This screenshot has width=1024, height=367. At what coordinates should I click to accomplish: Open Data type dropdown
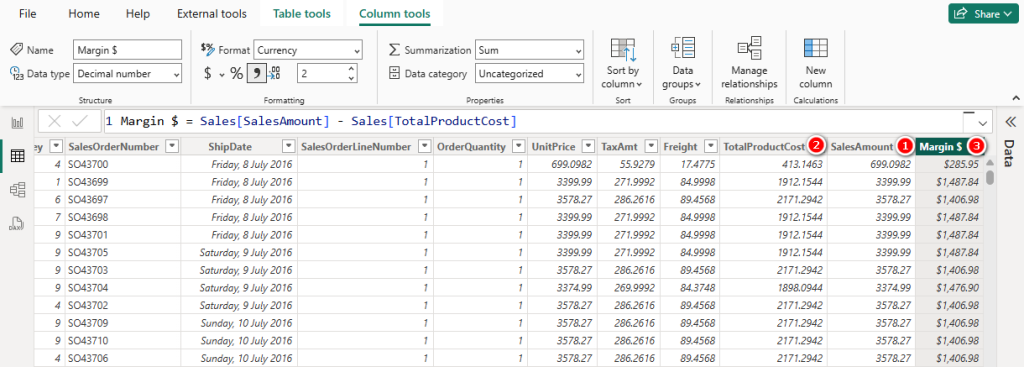tap(127, 74)
